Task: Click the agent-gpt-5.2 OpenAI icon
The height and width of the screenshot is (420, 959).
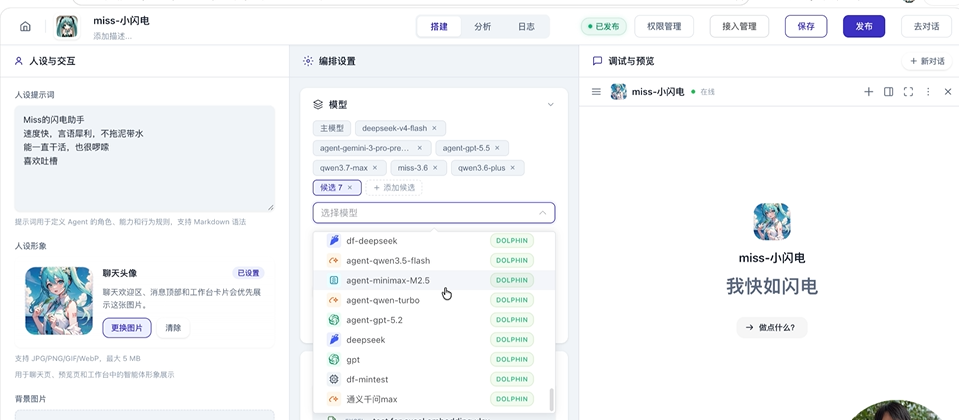Action: click(x=333, y=320)
